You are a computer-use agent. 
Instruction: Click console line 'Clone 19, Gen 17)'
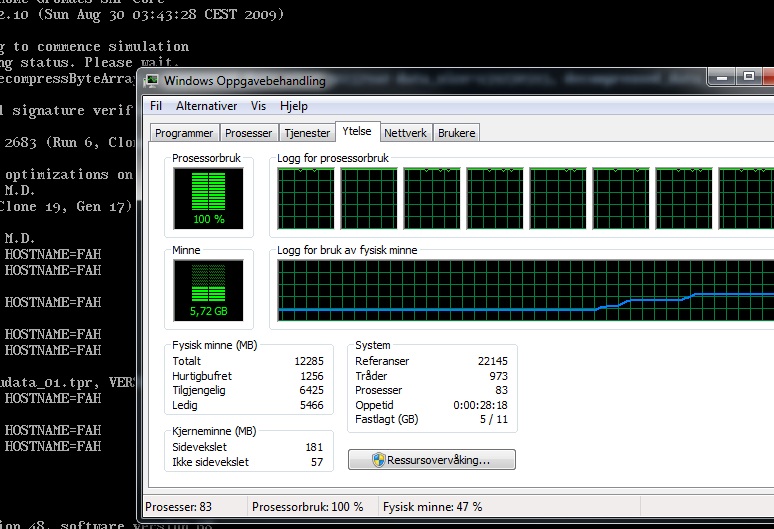coord(66,206)
